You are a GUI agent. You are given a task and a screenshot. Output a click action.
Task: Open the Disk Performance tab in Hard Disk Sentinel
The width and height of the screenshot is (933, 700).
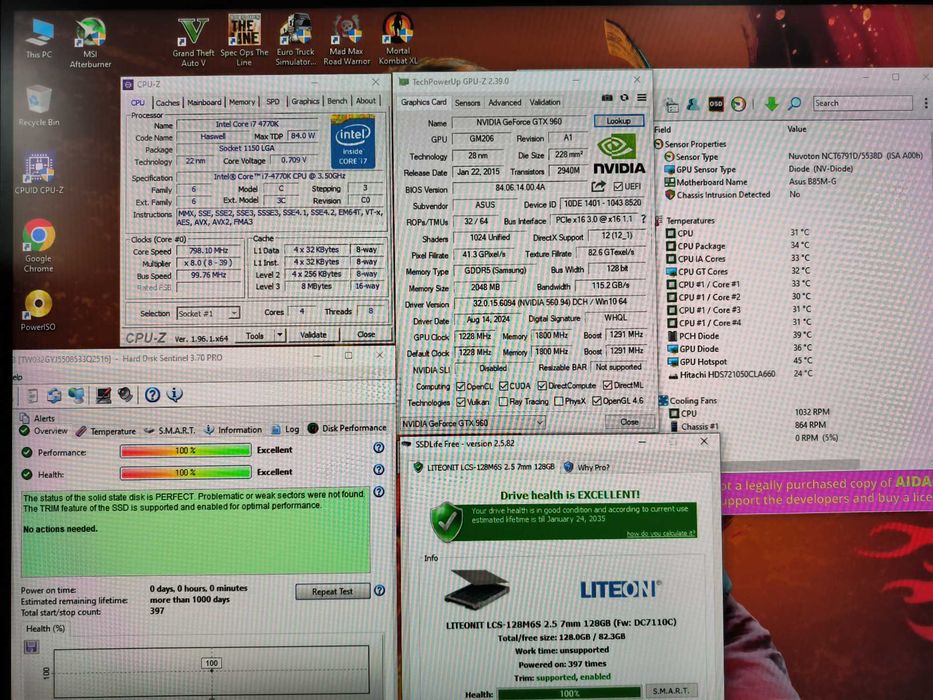347,428
